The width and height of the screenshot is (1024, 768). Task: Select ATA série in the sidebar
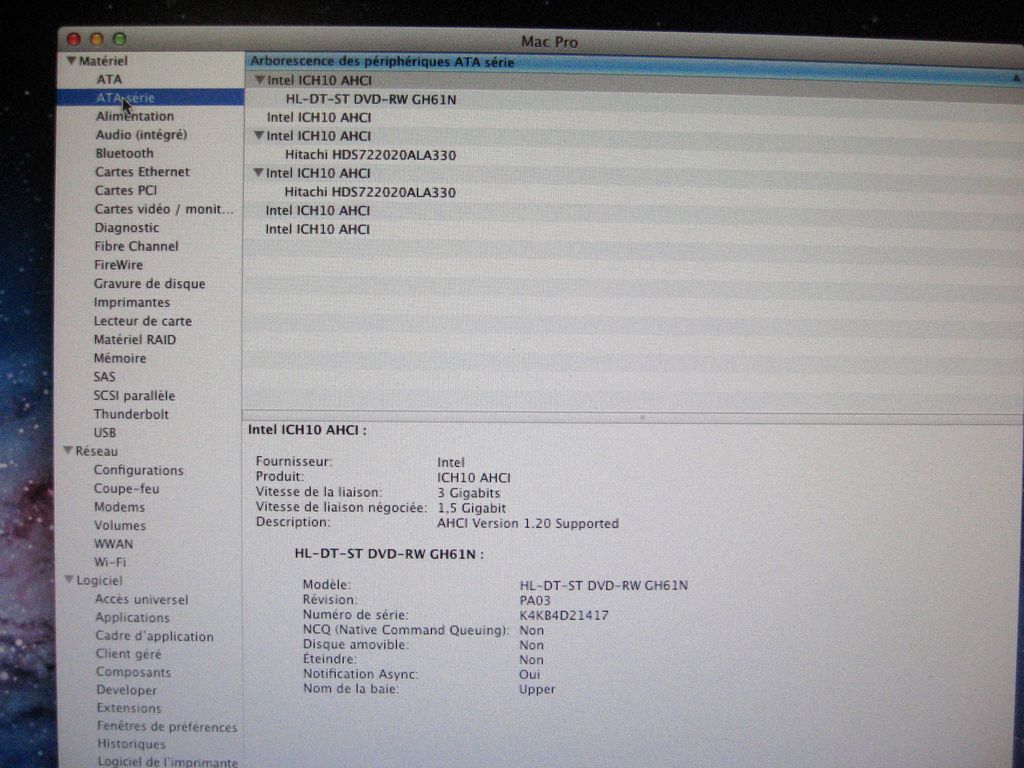[x=151, y=97]
